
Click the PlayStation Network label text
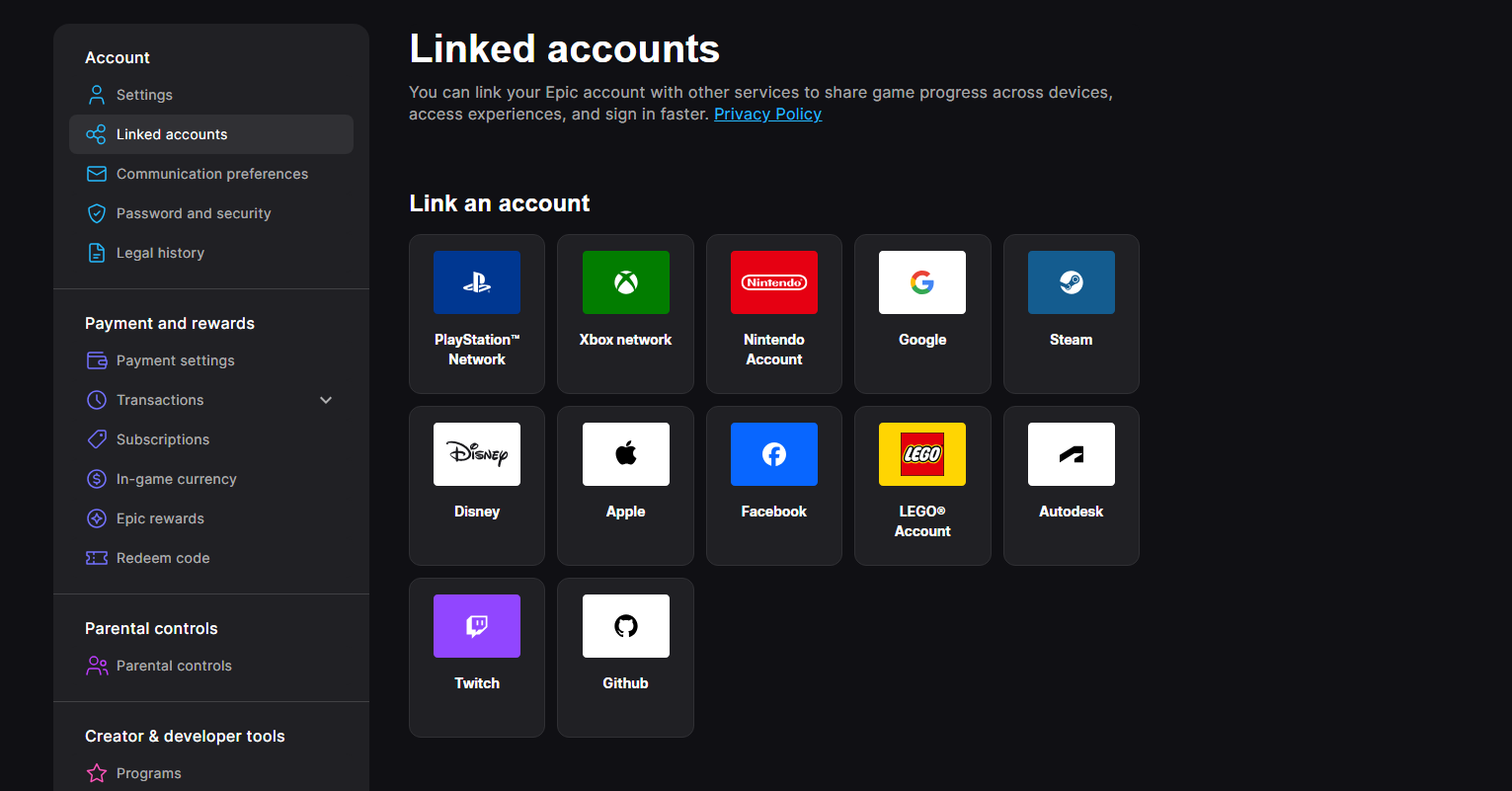(477, 350)
